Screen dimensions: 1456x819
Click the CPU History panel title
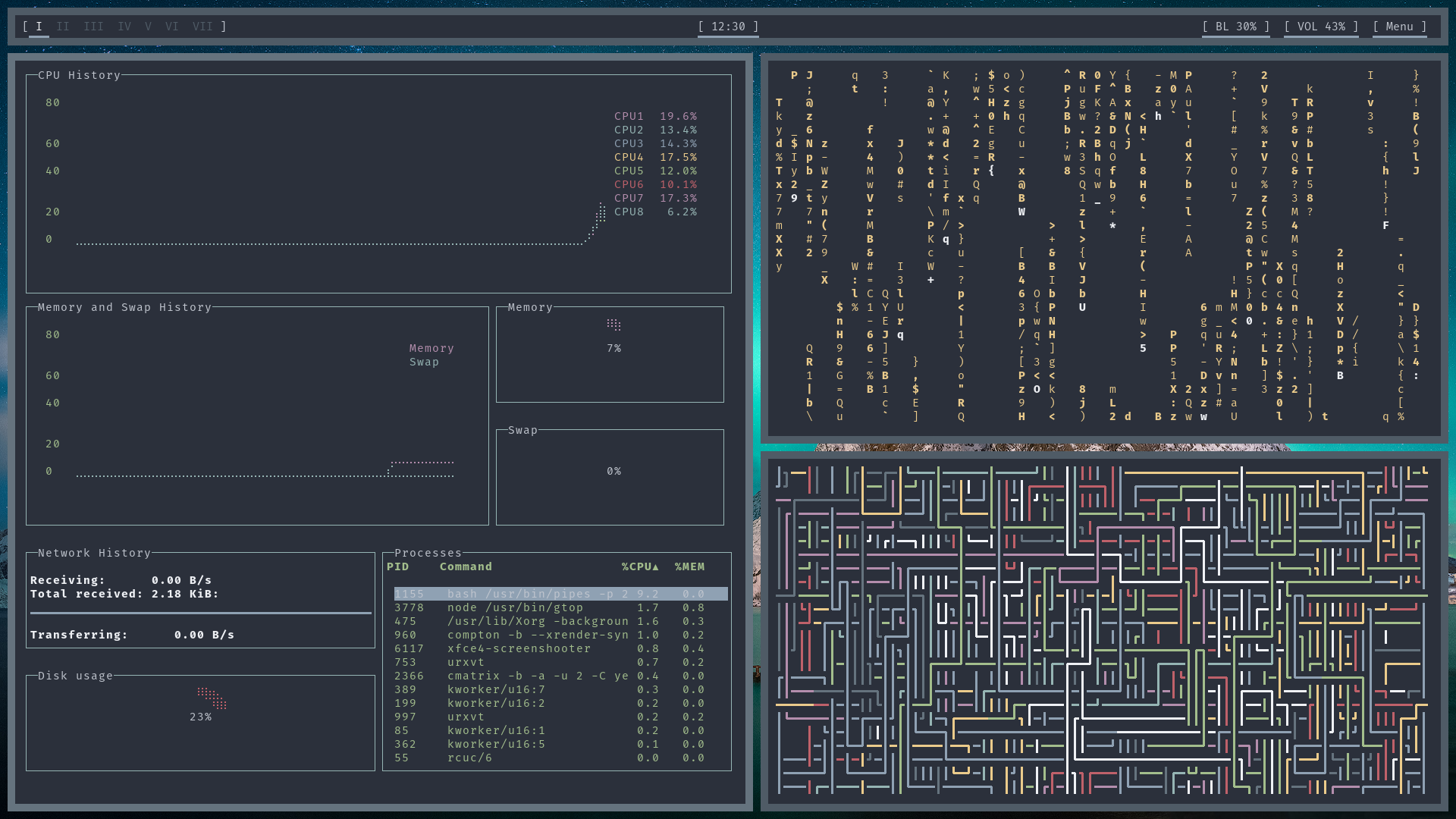click(x=79, y=75)
